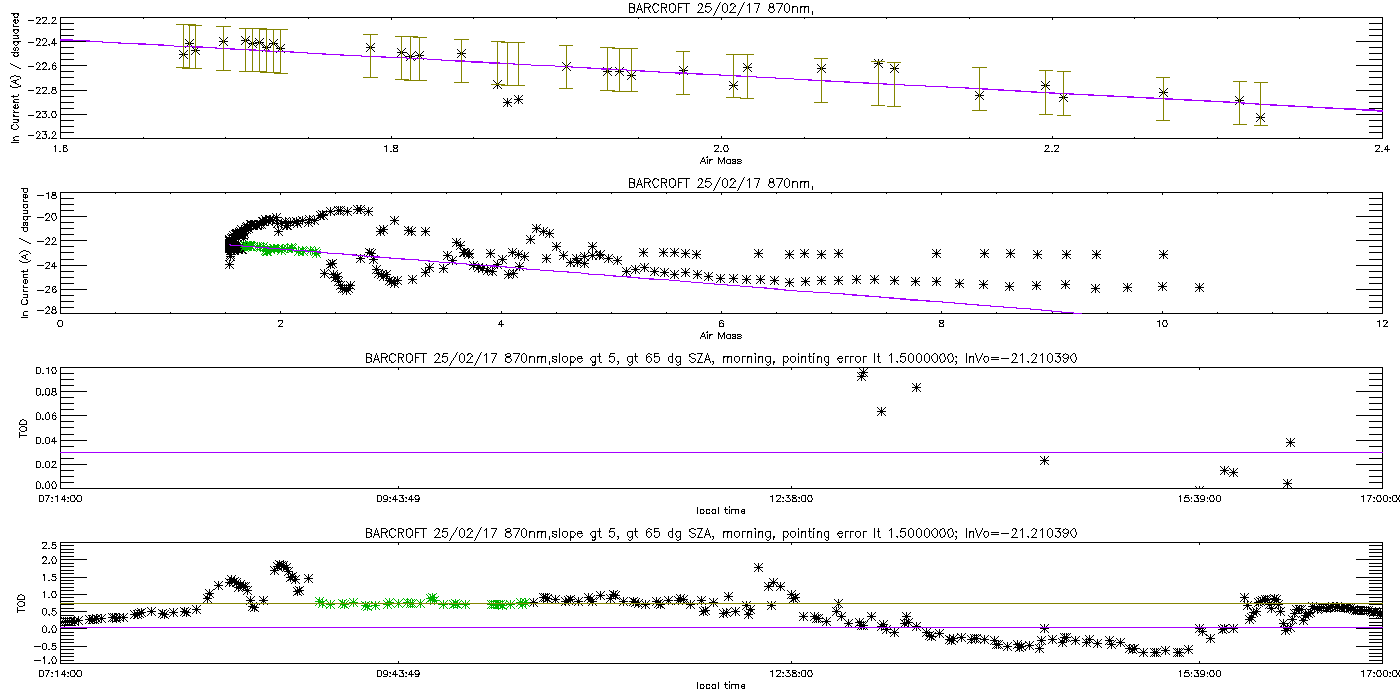Click the rightmost data point in second plot

(x=1199, y=287)
